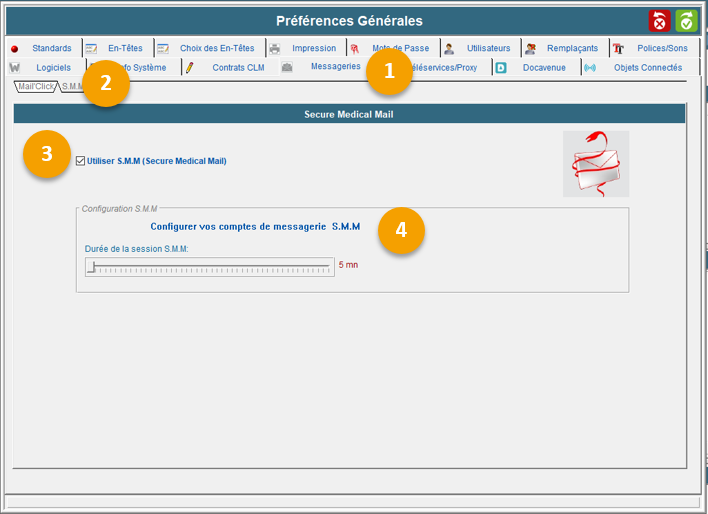
Task: Go to the Logiciels tab
Action: pos(53,67)
